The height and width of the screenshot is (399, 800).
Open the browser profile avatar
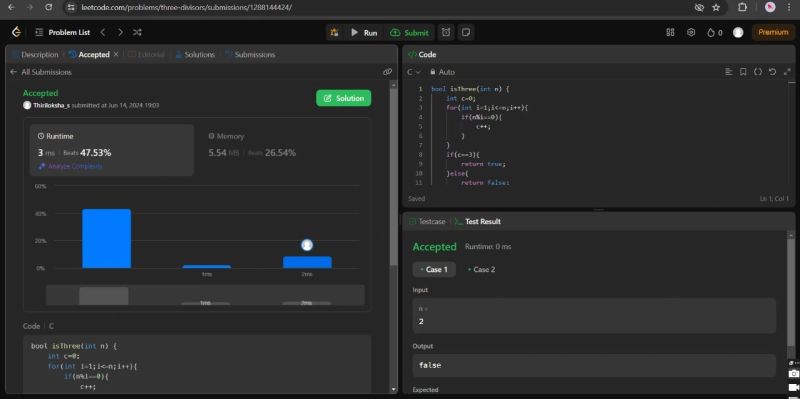(770, 7)
